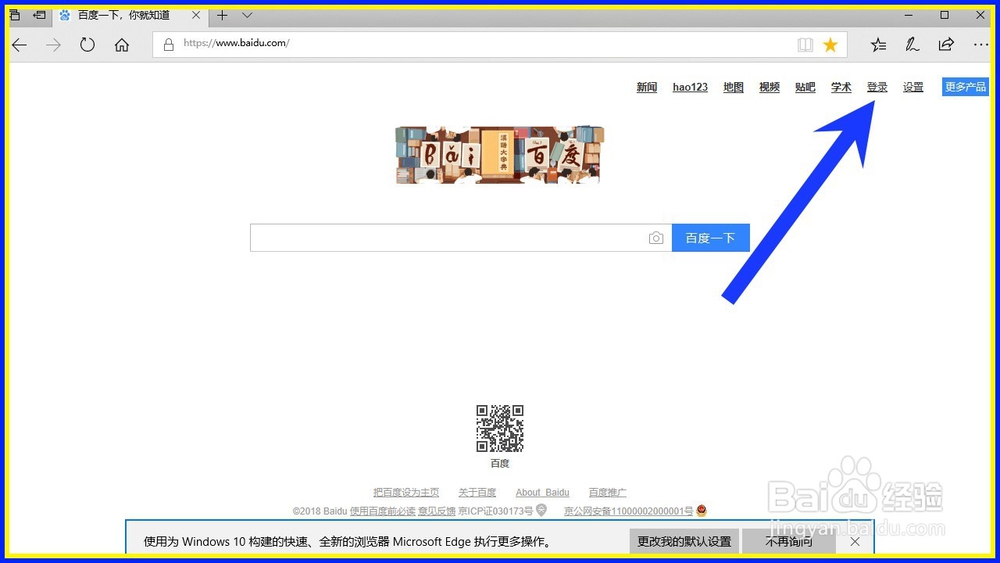The width and height of the screenshot is (1000, 563).
Task: Click the site security lock icon
Action: tap(168, 44)
